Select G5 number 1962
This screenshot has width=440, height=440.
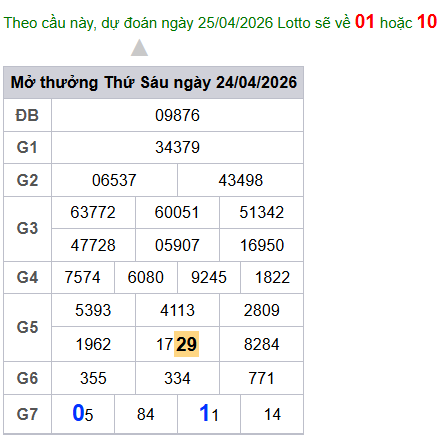pyautogui.click(x=93, y=344)
